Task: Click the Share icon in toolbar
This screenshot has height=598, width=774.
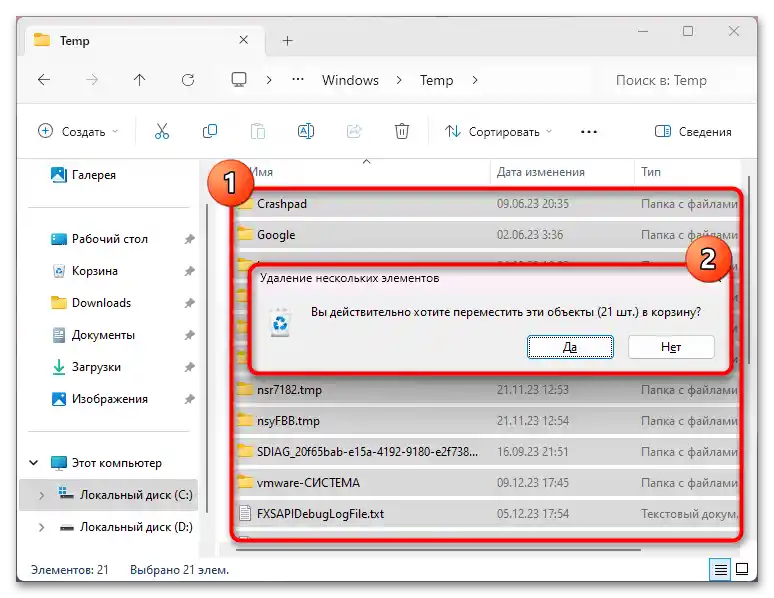Action: click(354, 131)
